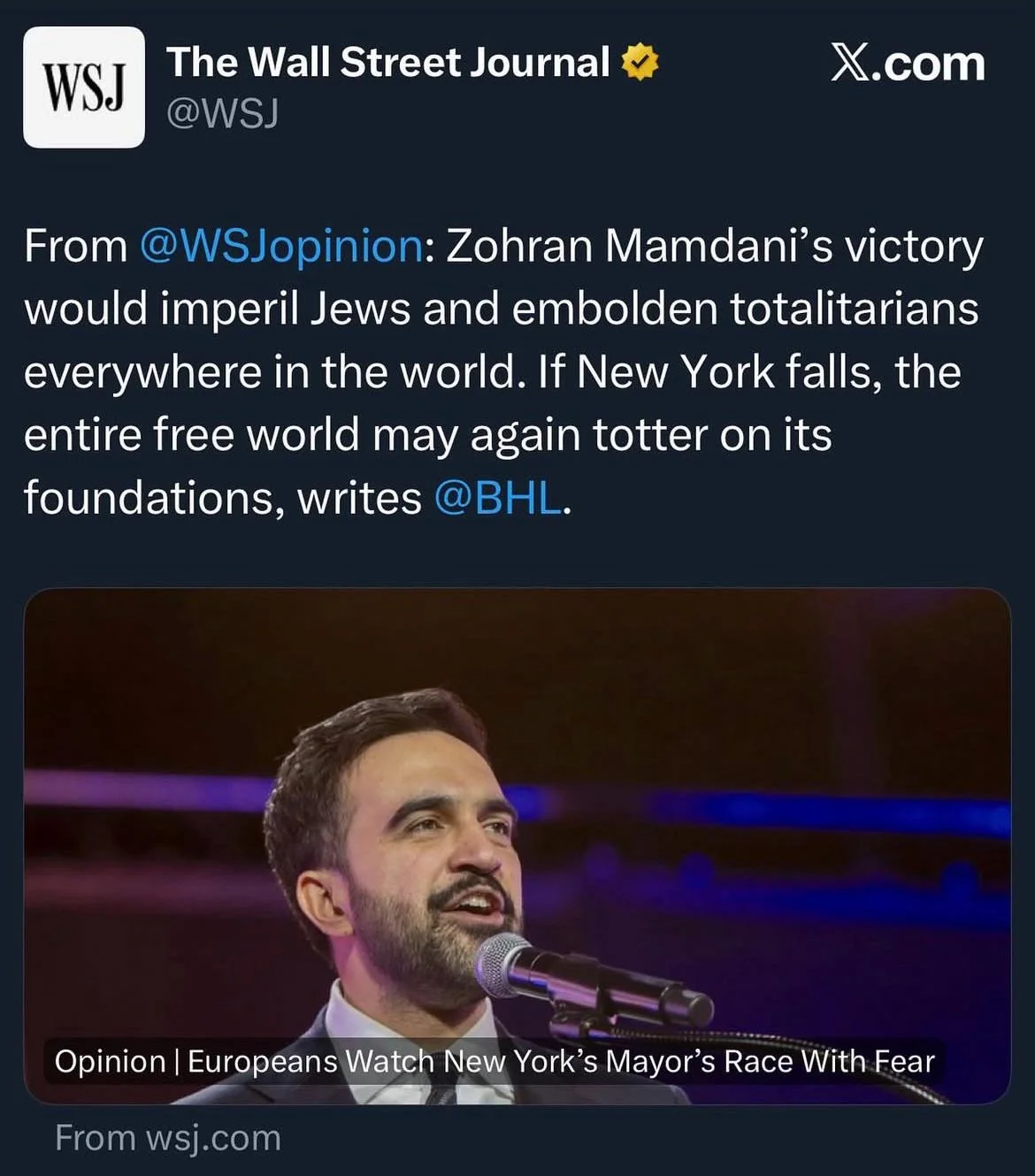
Task: Click the words "Zohran Mamdani's victory" in the post
Action: coord(714,246)
